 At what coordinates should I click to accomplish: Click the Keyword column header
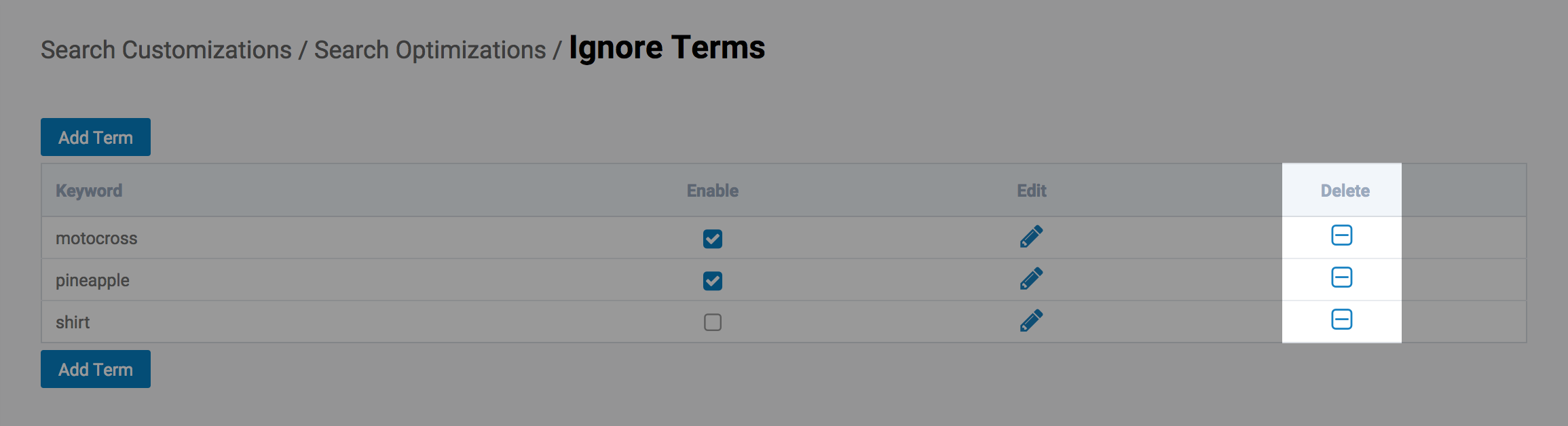click(x=89, y=191)
